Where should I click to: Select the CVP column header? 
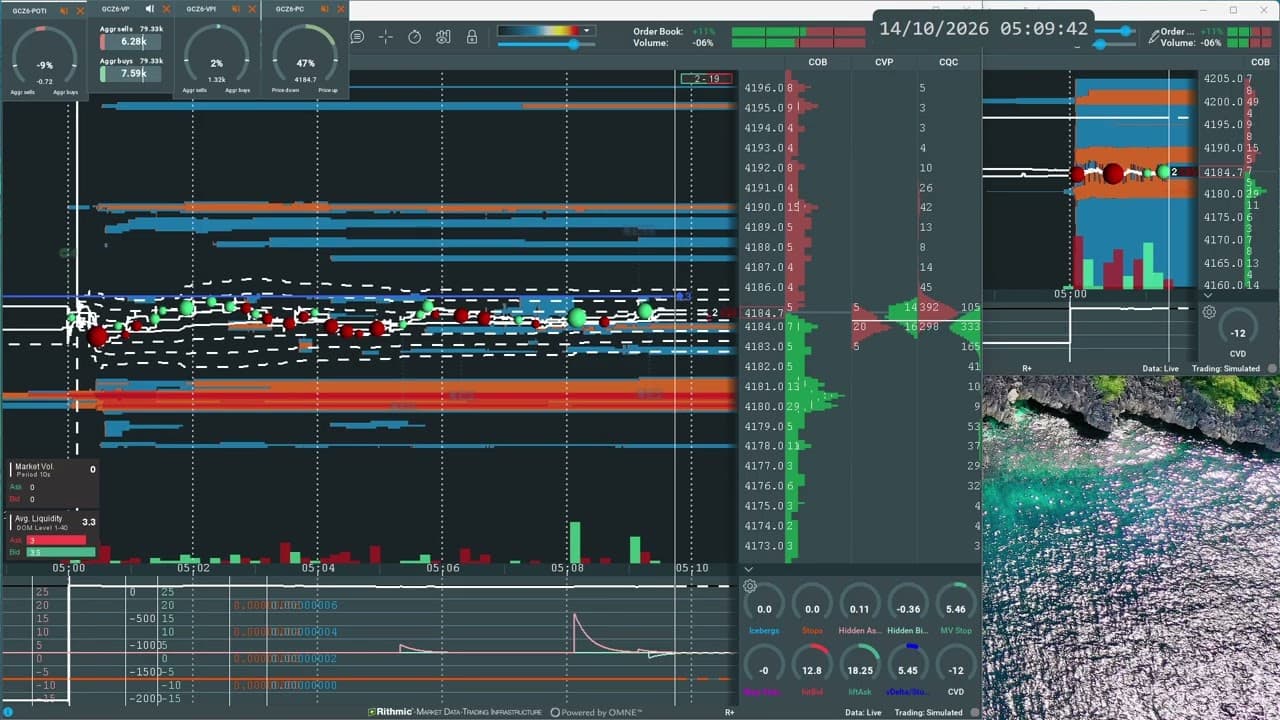(x=884, y=62)
